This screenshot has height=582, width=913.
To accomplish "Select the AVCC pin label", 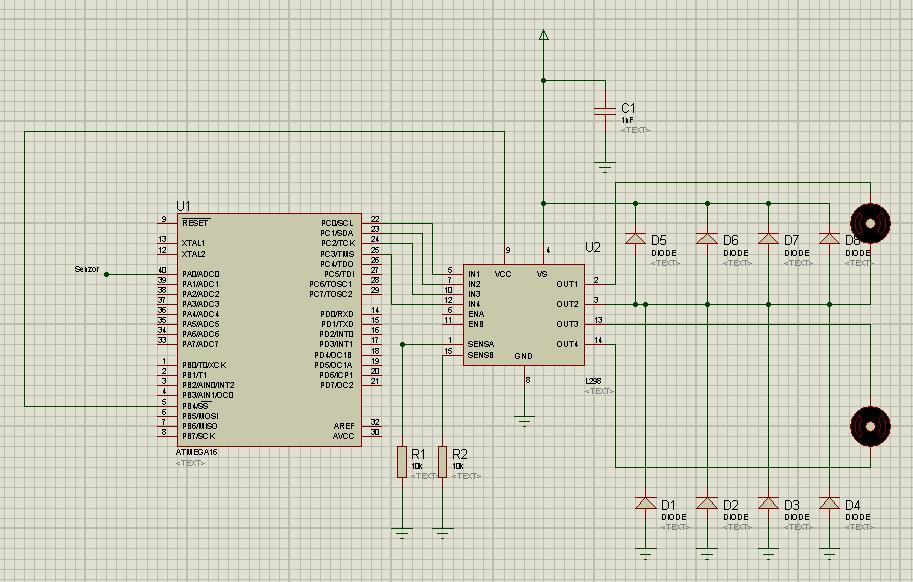I will [344, 436].
